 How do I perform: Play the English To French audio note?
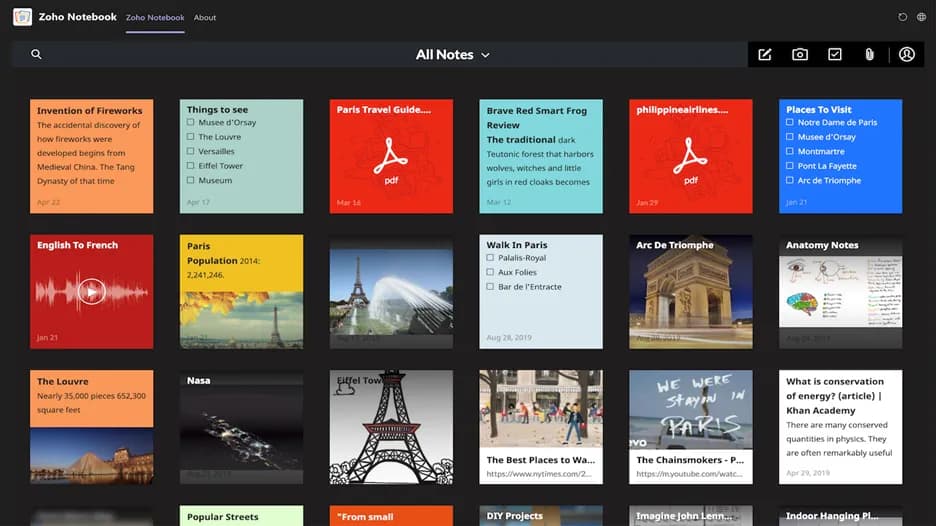91,292
